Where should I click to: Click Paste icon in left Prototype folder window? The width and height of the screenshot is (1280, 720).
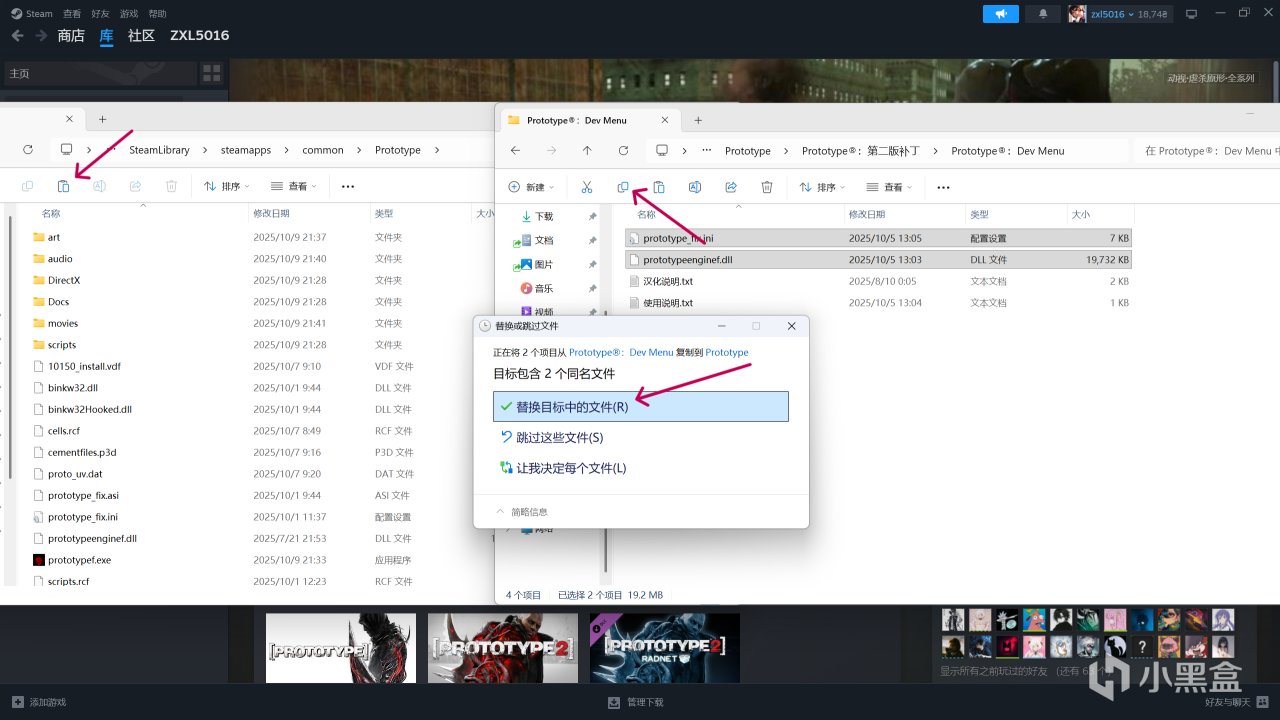(x=63, y=186)
